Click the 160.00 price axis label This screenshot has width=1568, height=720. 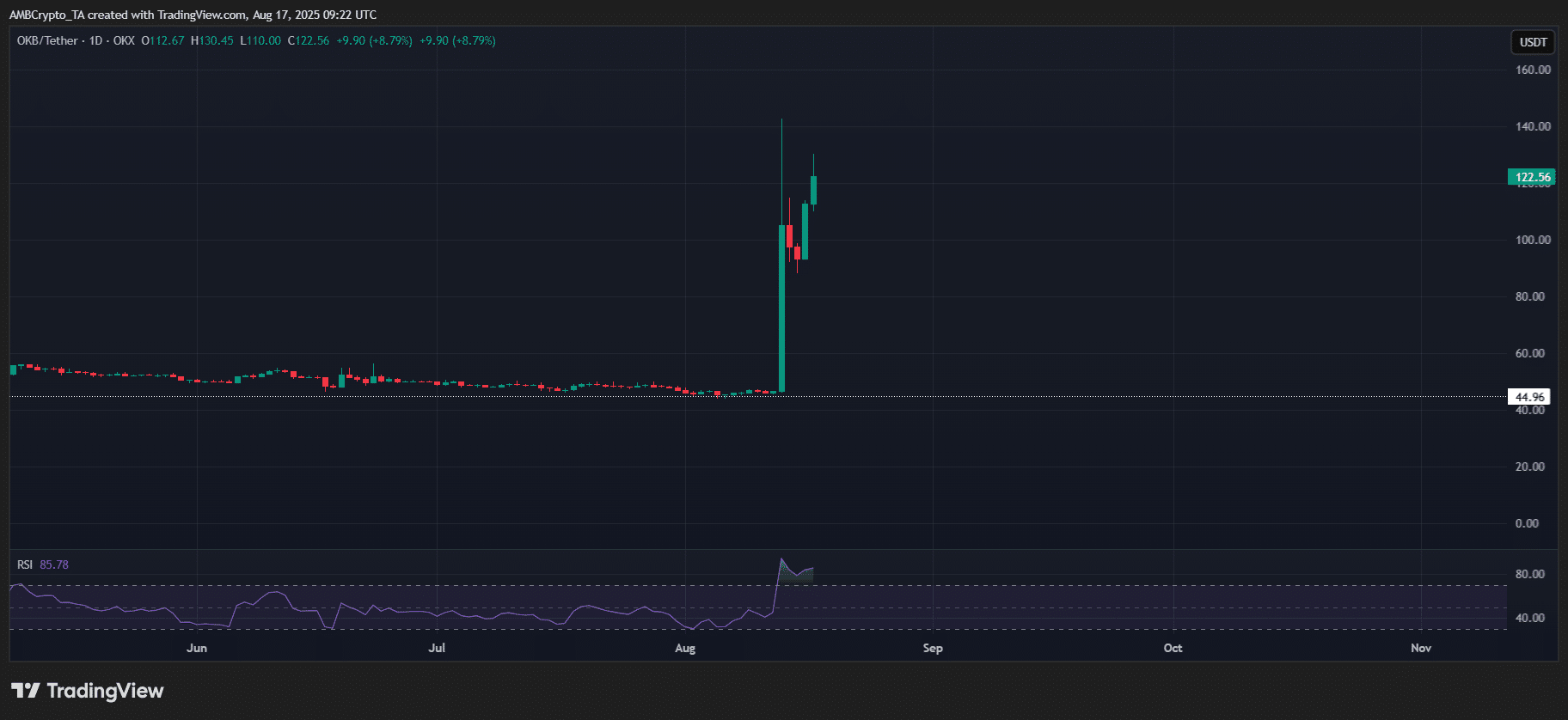1533,70
